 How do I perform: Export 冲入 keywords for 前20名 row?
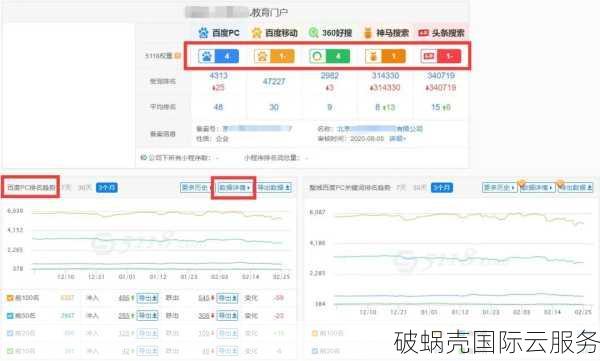(147, 333)
